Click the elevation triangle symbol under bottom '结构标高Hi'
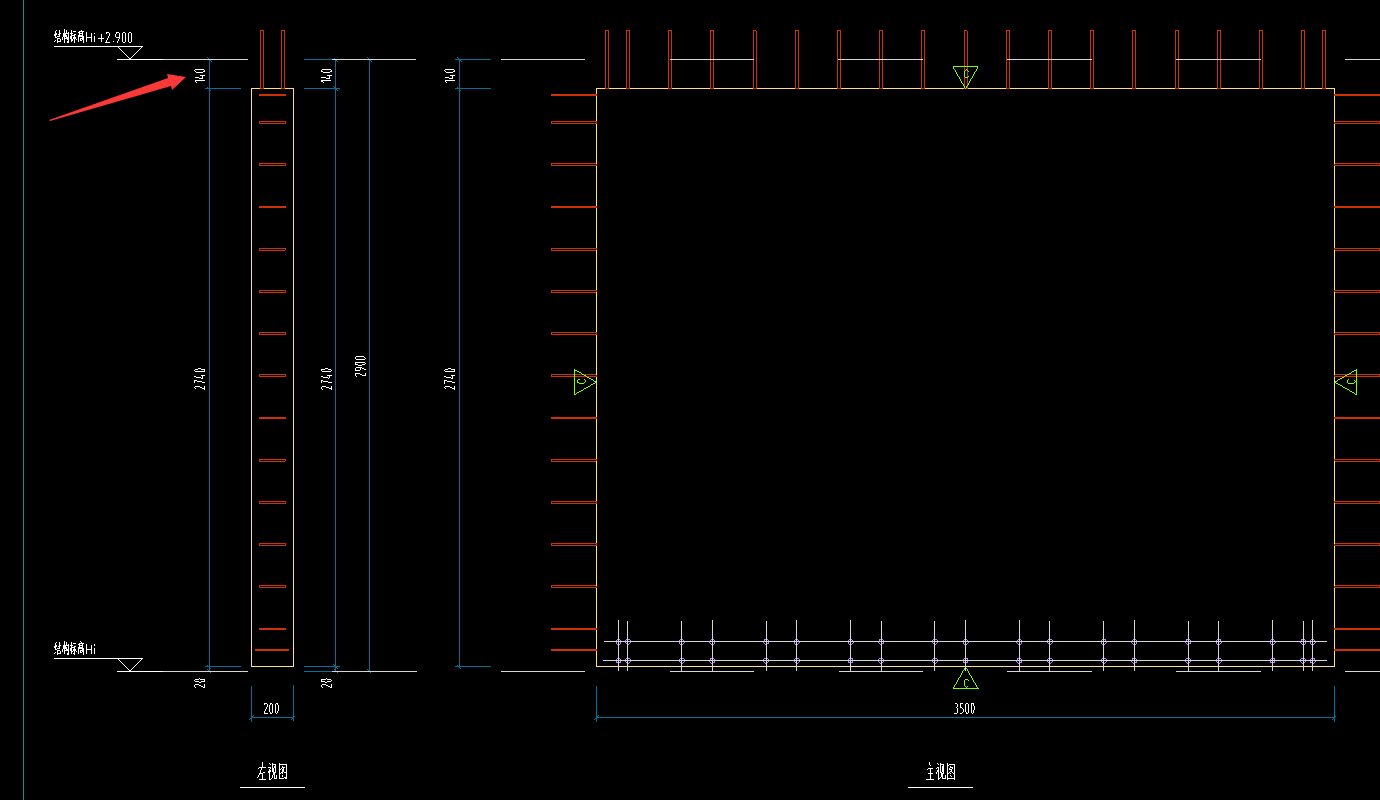Image resolution: width=1380 pixels, height=800 pixels. [x=130, y=665]
